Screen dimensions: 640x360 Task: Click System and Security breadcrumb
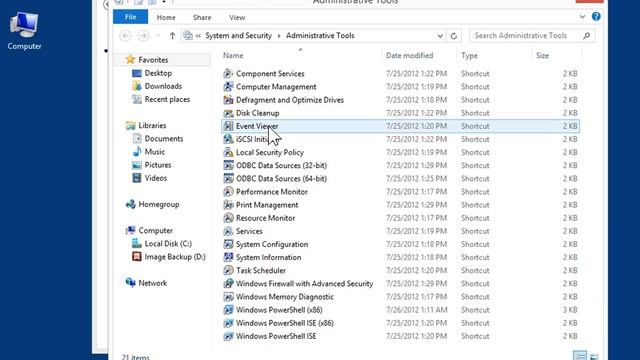tap(238, 36)
